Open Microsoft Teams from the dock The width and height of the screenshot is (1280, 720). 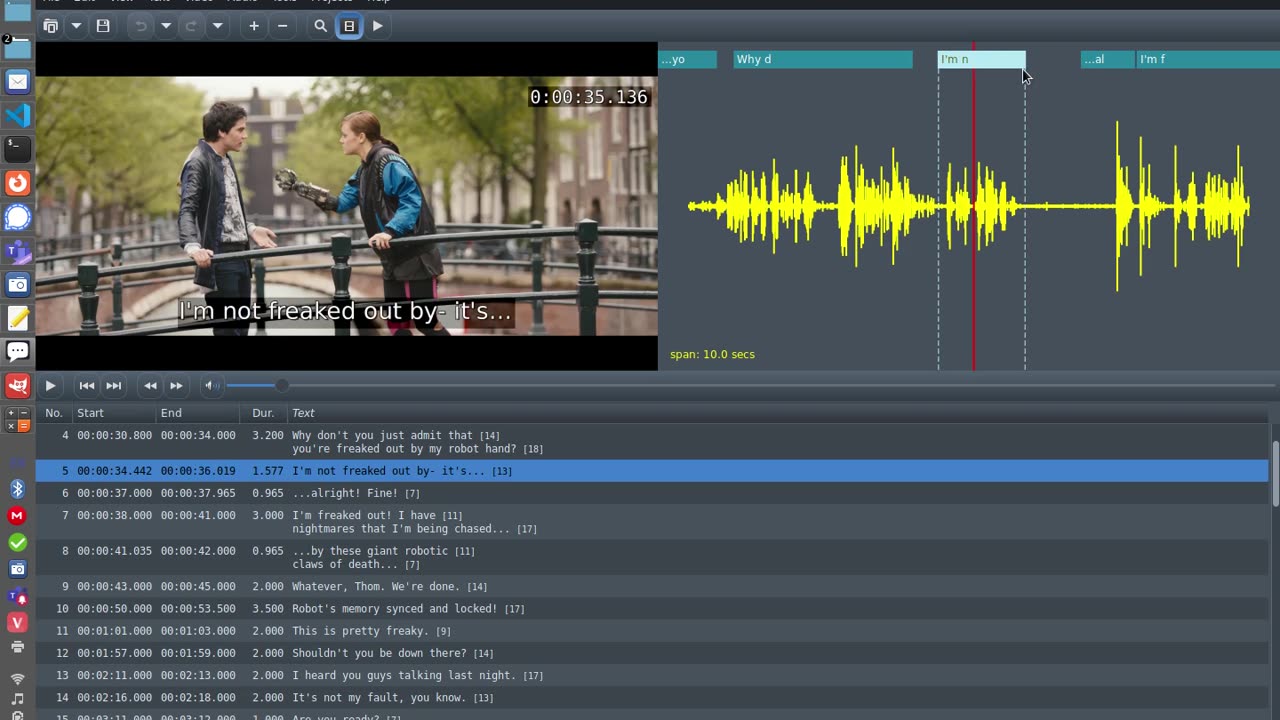(x=18, y=251)
